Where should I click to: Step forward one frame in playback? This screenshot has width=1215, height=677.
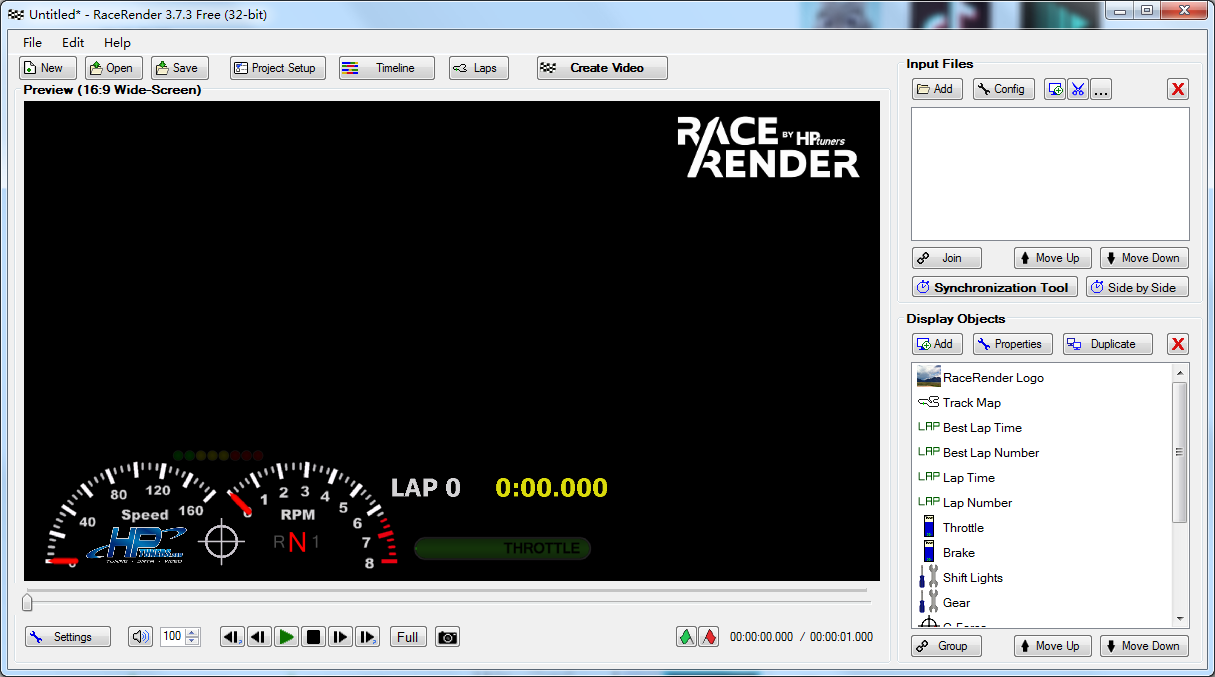pyautogui.click(x=340, y=637)
